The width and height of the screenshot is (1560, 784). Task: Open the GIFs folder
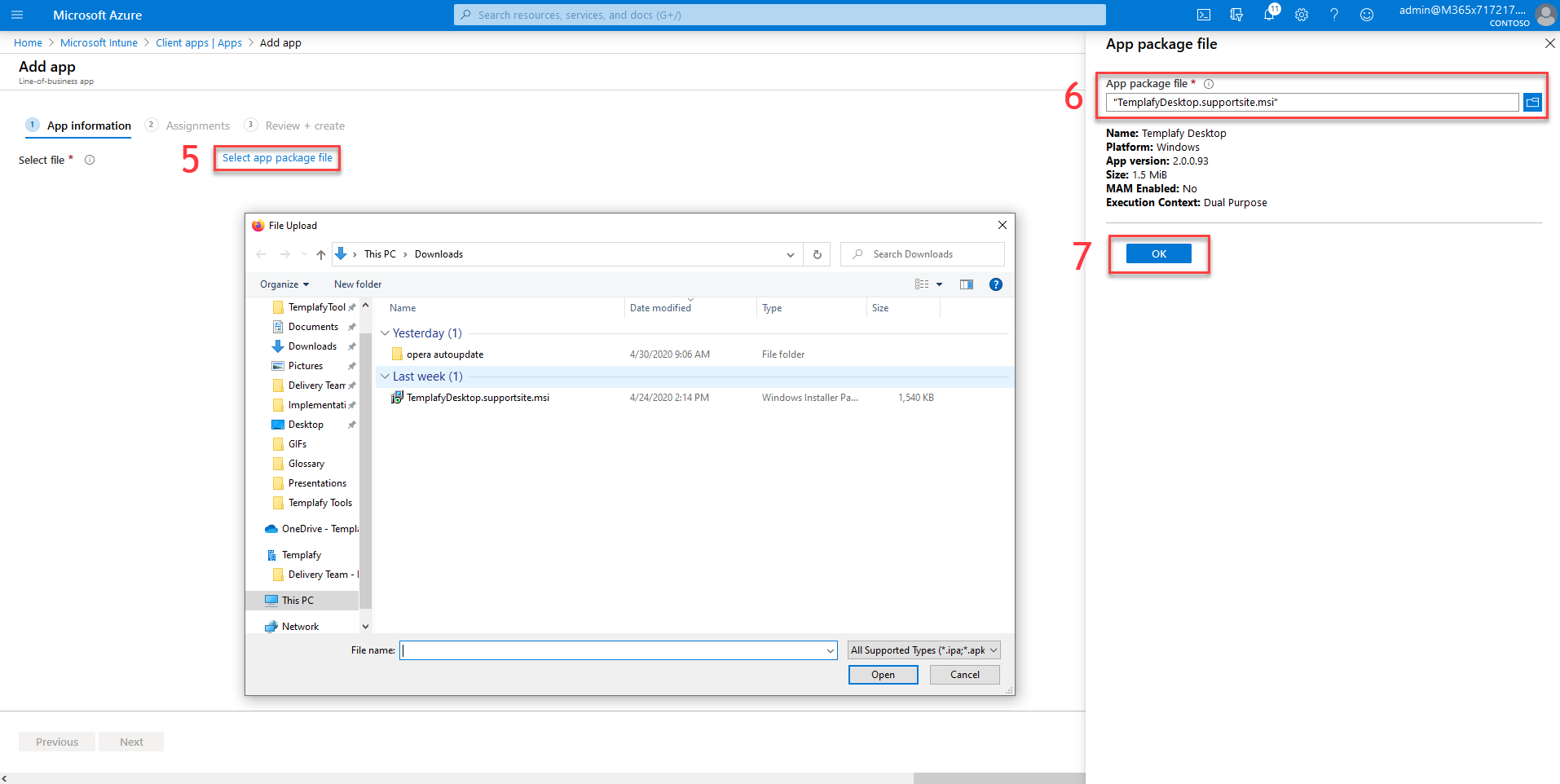(x=297, y=444)
